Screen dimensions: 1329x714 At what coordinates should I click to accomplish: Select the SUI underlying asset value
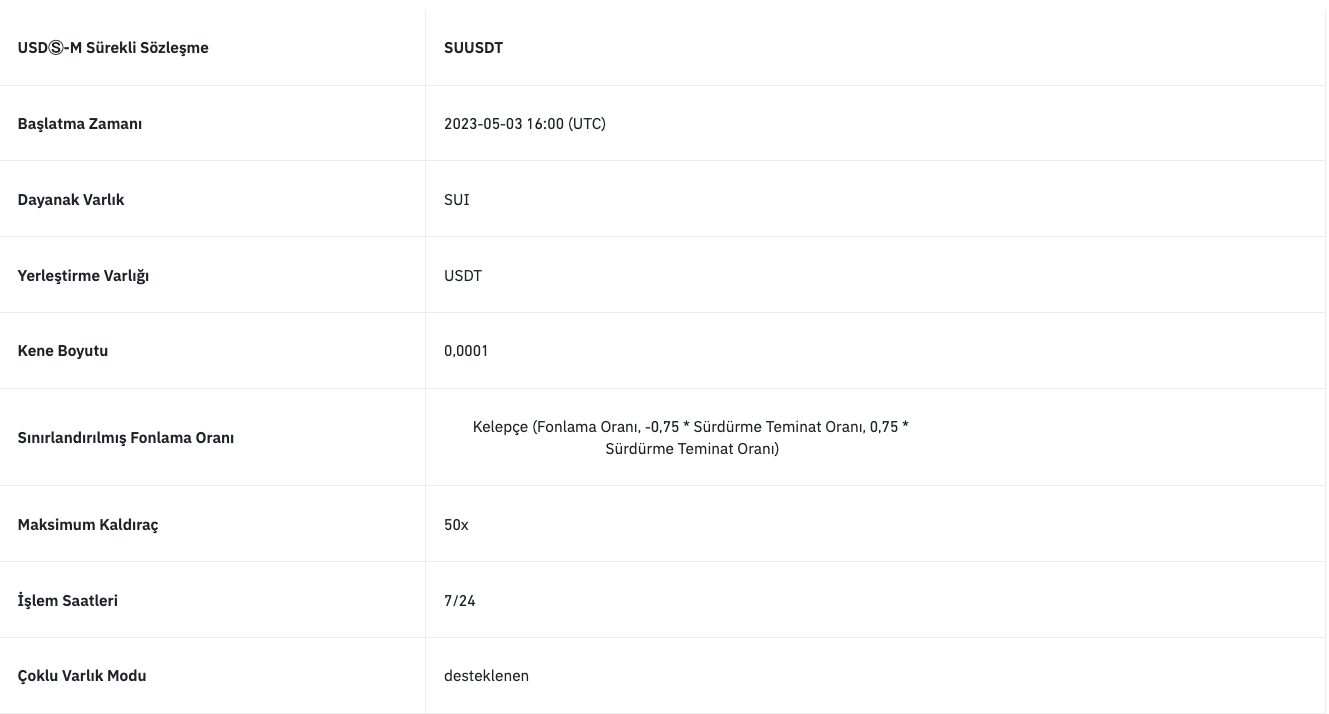(457, 200)
